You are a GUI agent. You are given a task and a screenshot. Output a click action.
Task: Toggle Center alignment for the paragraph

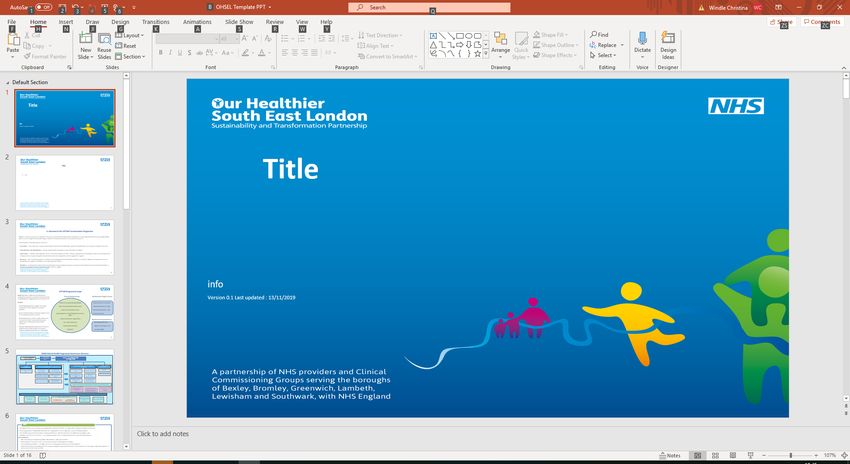pos(295,53)
